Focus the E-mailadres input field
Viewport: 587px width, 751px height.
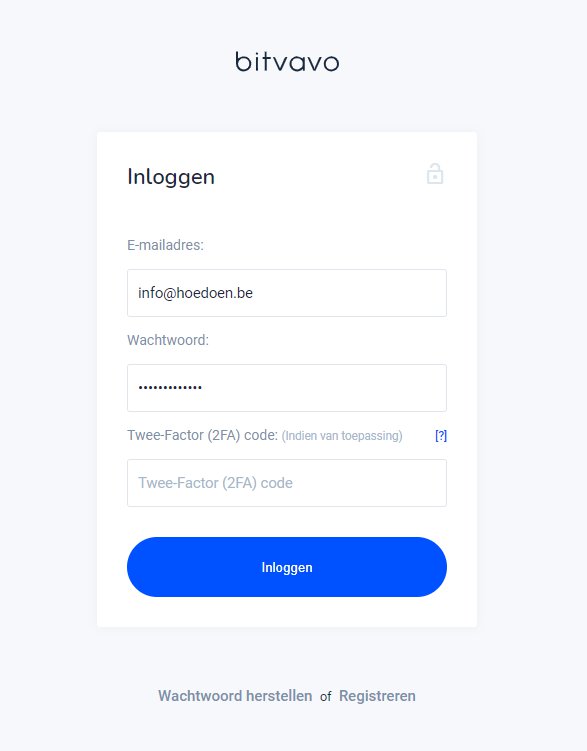tap(287, 293)
